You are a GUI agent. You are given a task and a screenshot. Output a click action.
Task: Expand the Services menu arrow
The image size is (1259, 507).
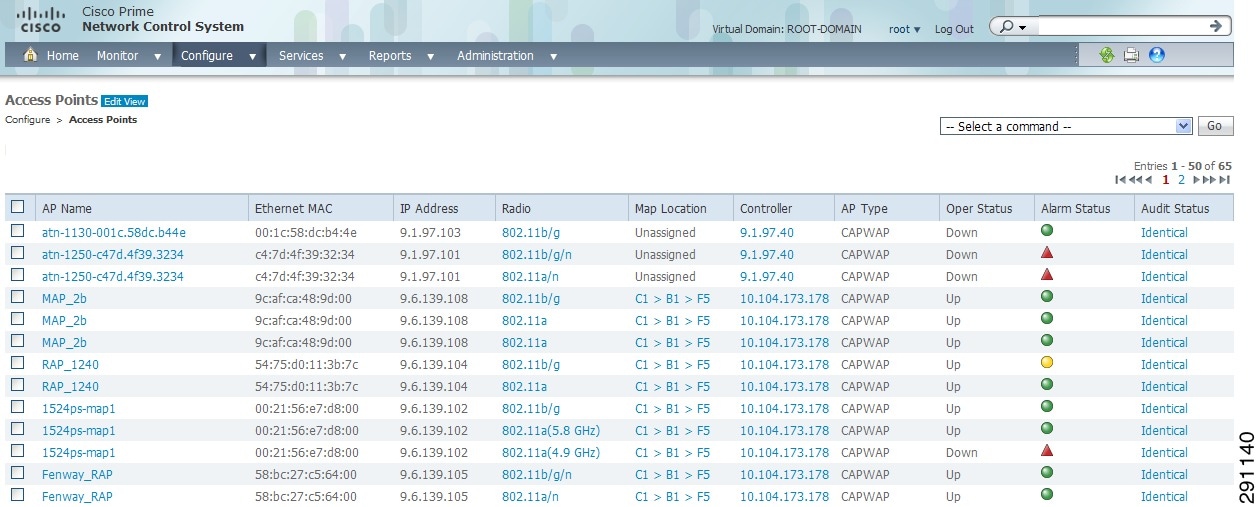343,56
